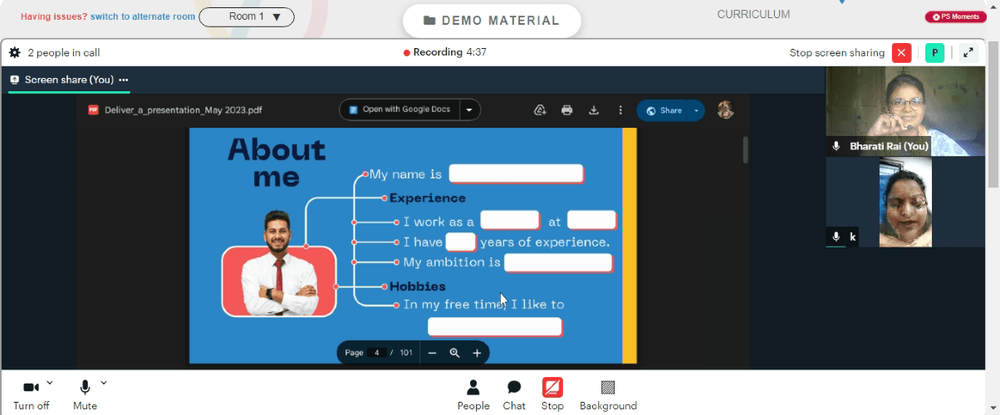The image size is (1000, 415).
Task: Zoom out the PDF page
Action: coord(432,353)
